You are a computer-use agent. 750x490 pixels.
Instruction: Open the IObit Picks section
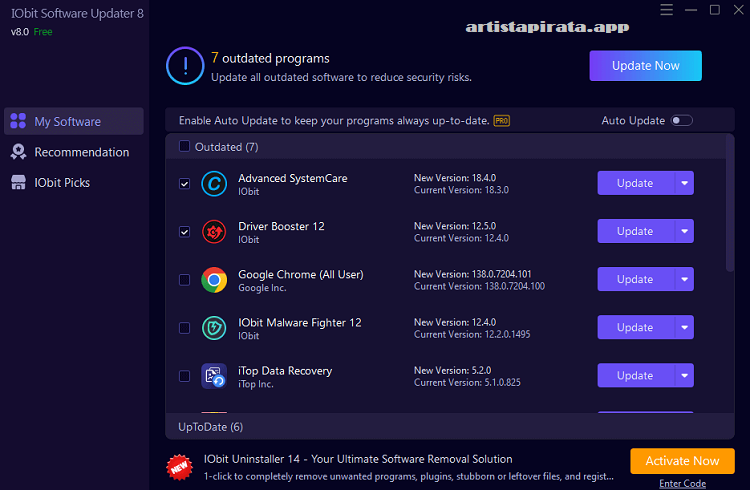[74, 183]
